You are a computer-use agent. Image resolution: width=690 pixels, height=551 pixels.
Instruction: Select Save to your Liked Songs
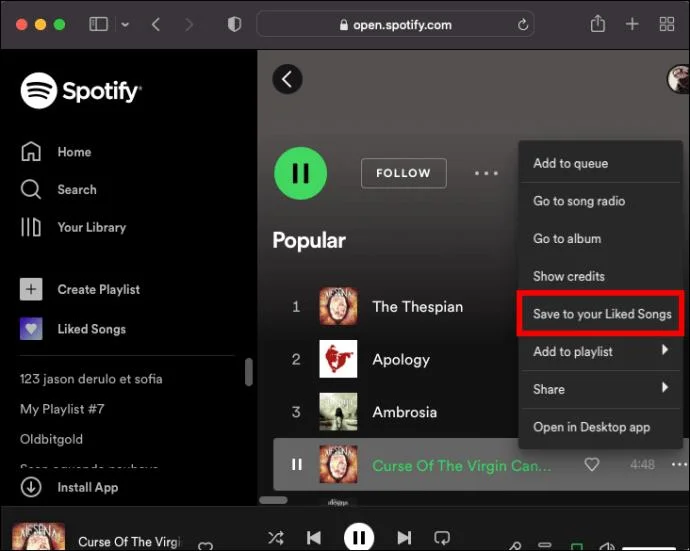coord(601,314)
